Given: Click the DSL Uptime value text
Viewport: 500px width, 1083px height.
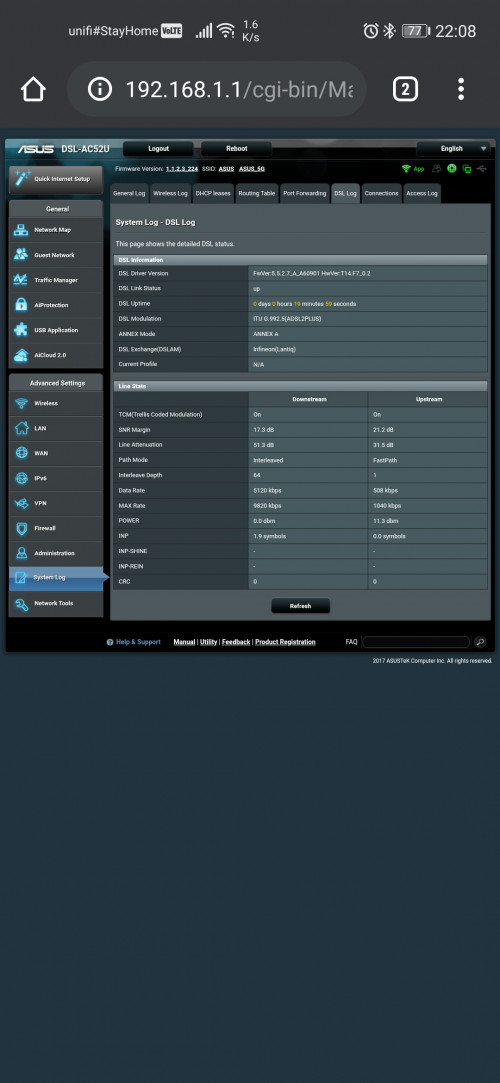Looking at the screenshot, I should [x=305, y=304].
